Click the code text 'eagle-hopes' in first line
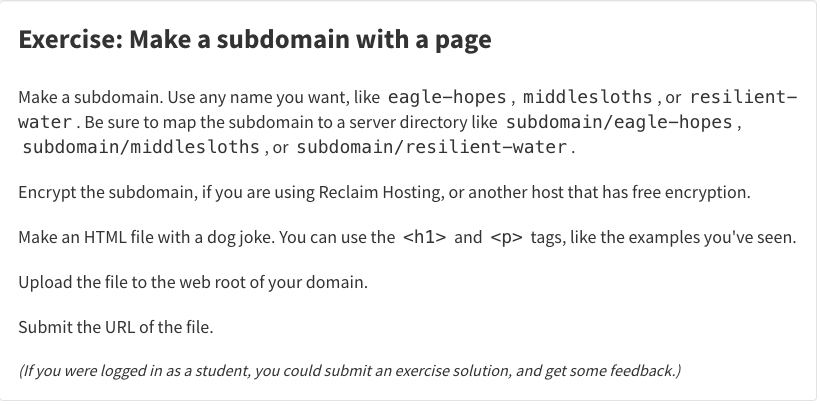 click(x=447, y=97)
